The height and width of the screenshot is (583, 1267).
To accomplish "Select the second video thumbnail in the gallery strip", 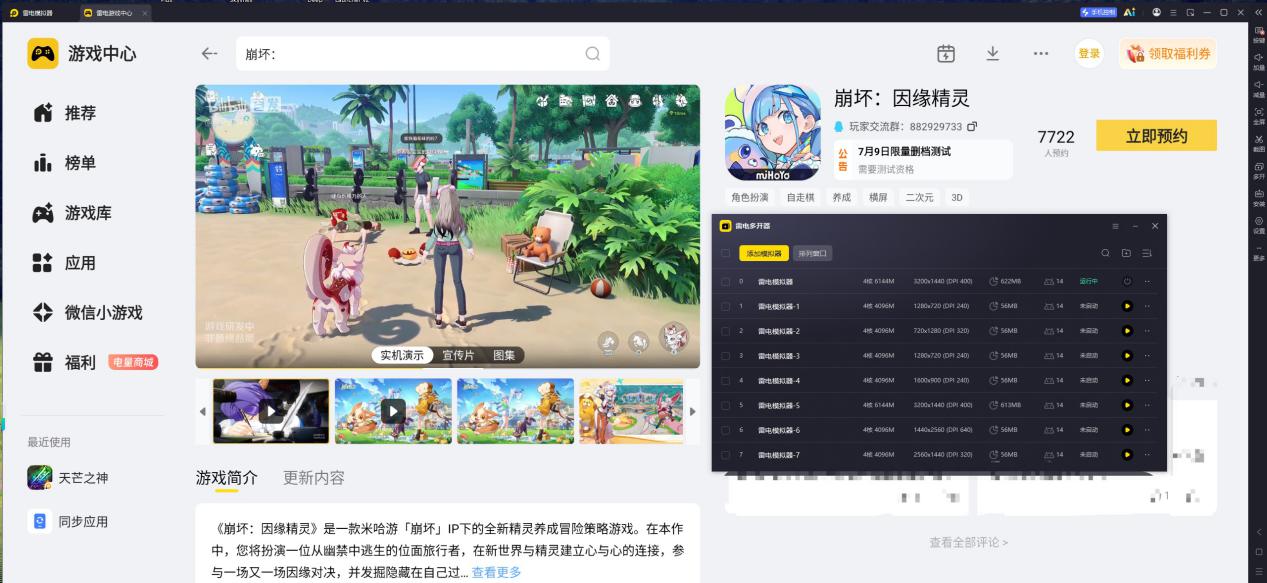I will (x=393, y=411).
